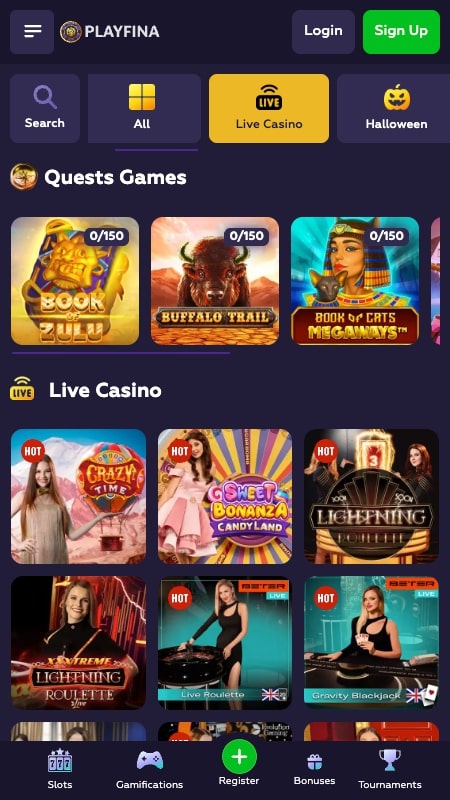Launch Sweet Bonanza Candyland
The width and height of the screenshot is (450, 800).
point(225,496)
